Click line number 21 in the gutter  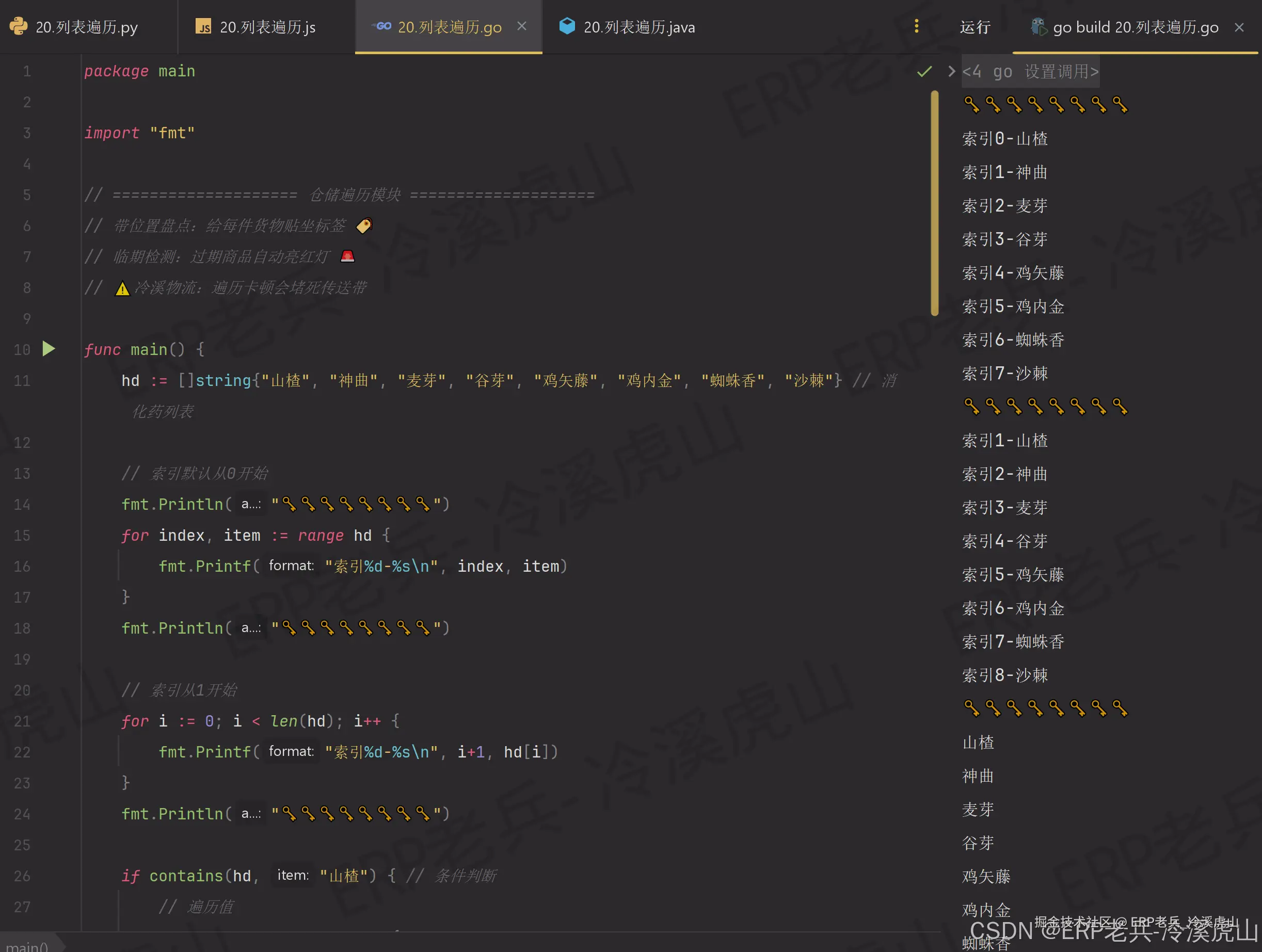[x=22, y=721]
